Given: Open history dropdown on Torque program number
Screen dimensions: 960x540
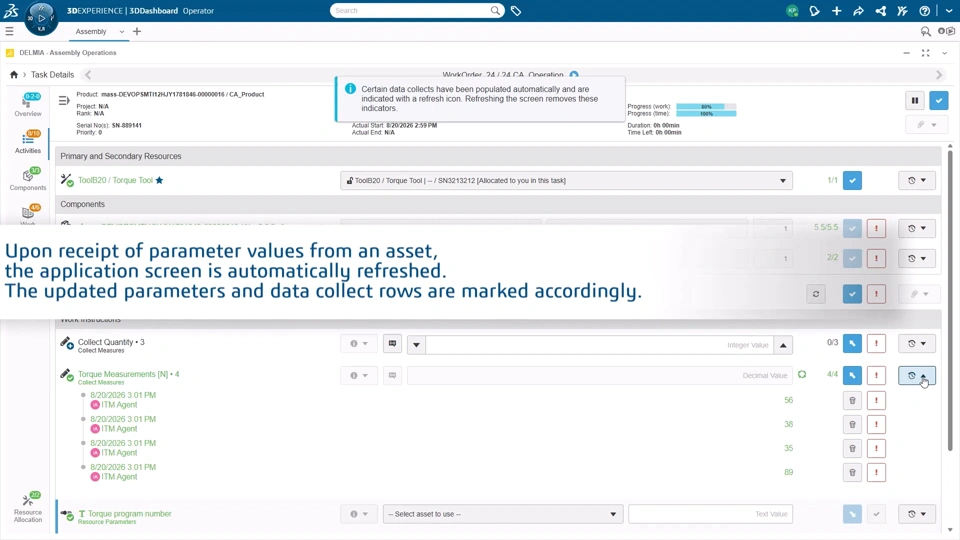Looking at the screenshot, I should (x=917, y=514).
